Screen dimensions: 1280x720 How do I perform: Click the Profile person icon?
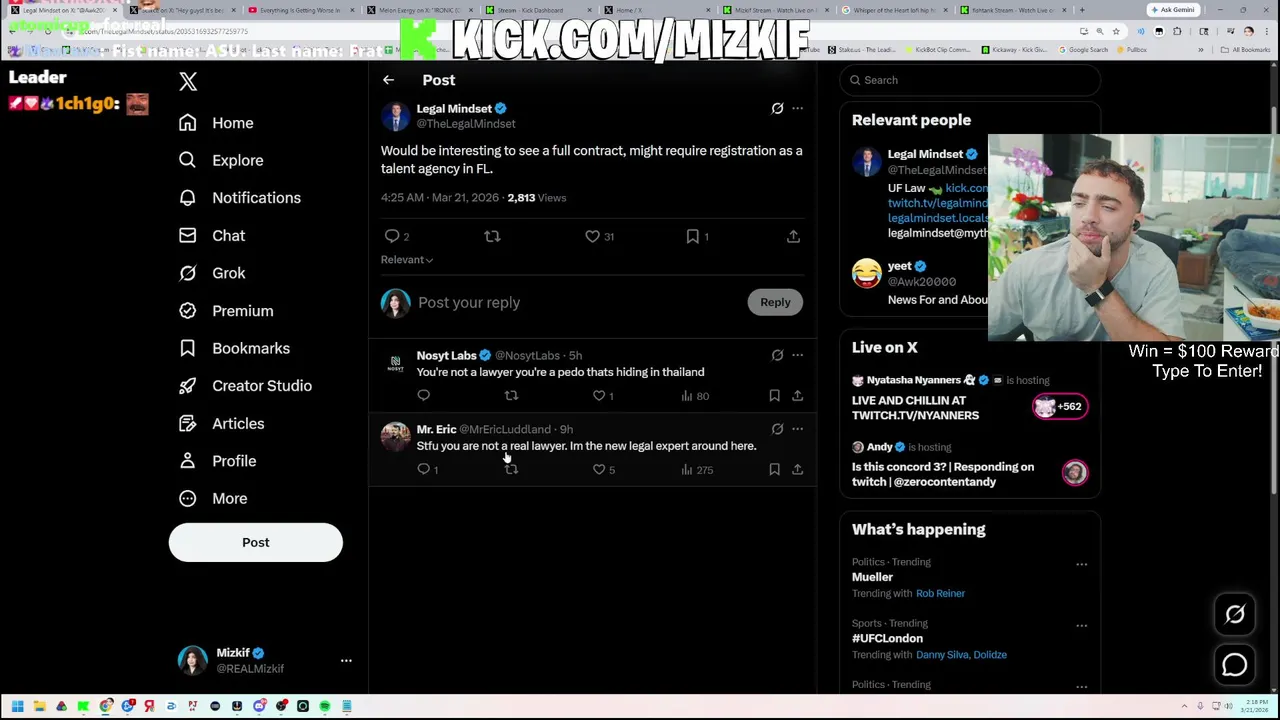(187, 461)
